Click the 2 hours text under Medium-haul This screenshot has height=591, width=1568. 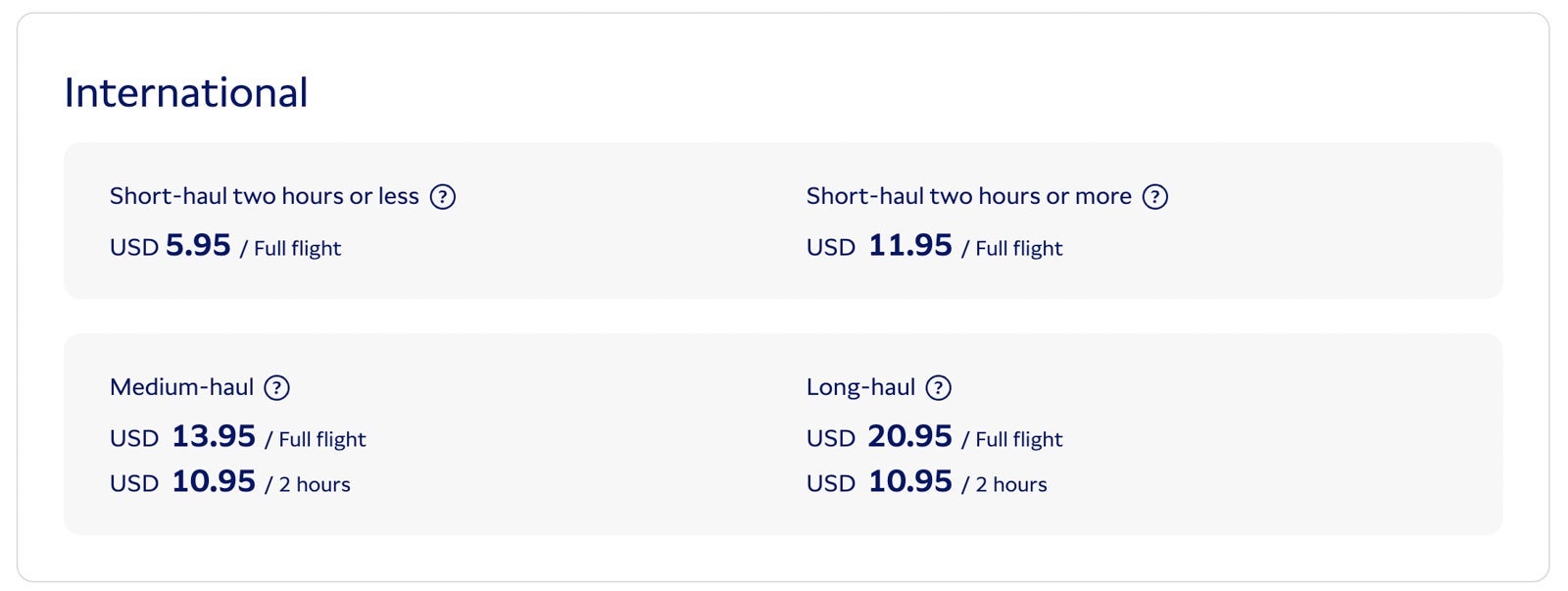pos(315,485)
